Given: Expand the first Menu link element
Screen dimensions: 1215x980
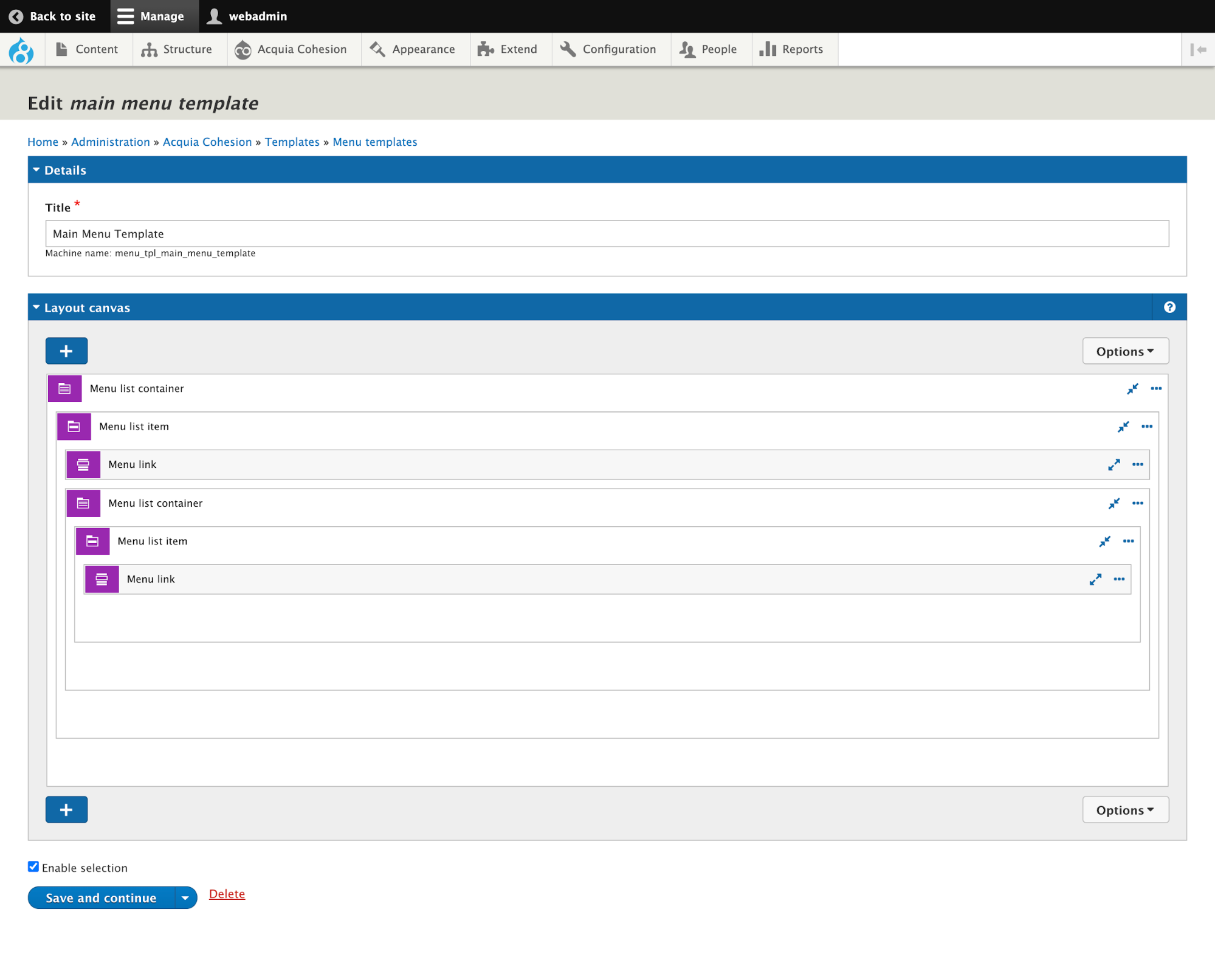Looking at the screenshot, I should click(x=1114, y=464).
